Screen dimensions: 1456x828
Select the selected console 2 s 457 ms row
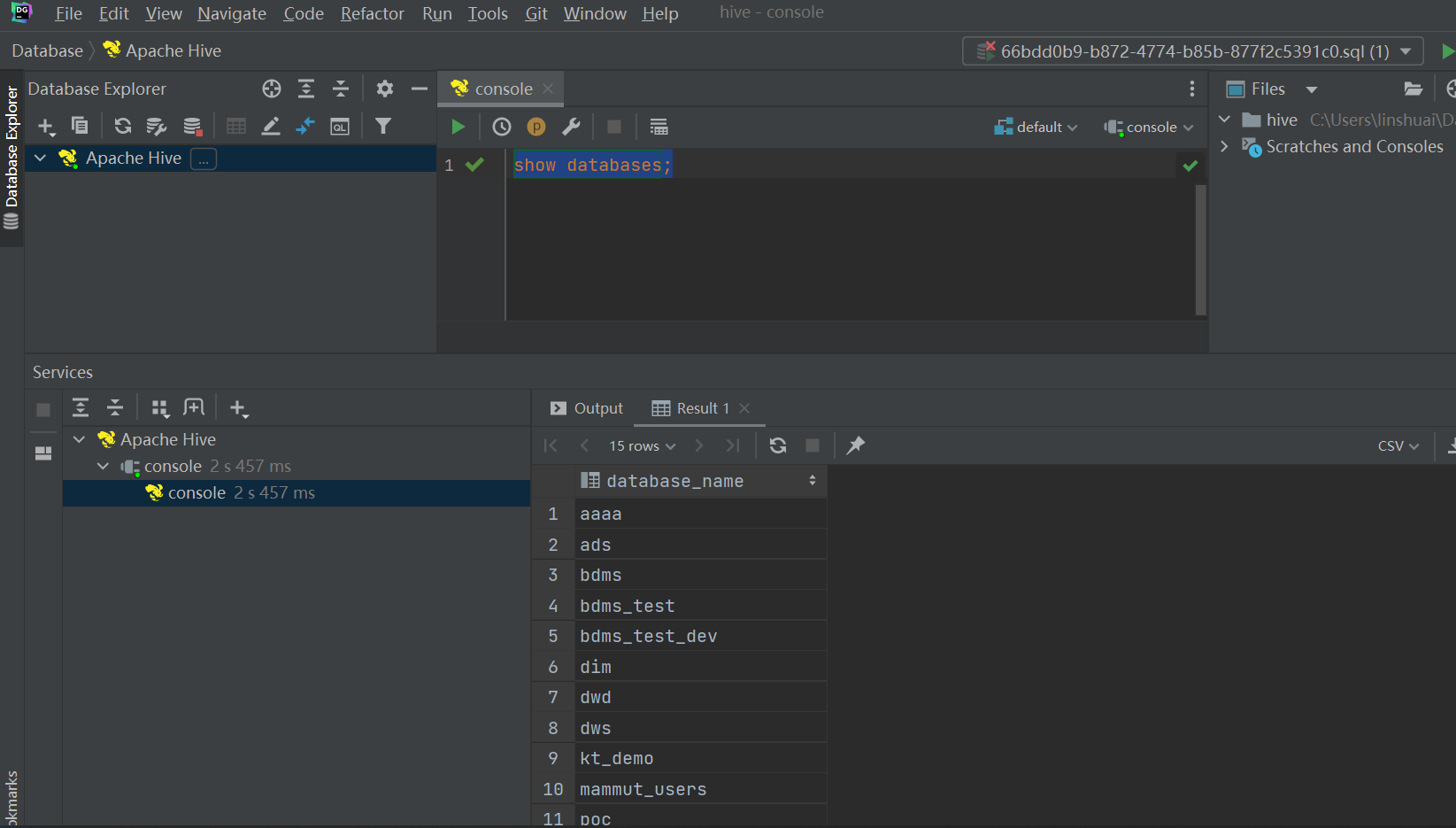tap(297, 493)
